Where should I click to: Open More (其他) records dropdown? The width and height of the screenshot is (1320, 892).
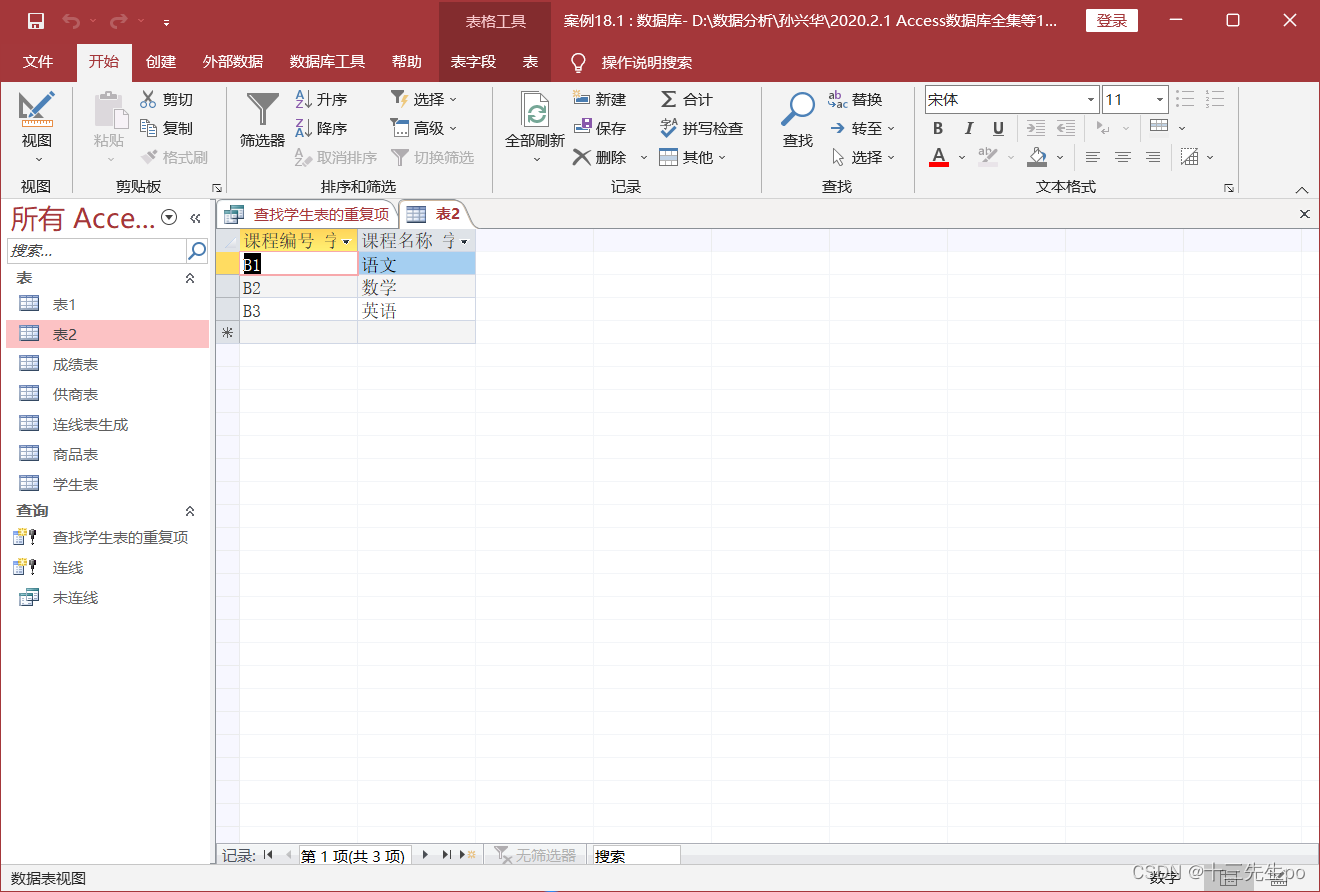(692, 157)
